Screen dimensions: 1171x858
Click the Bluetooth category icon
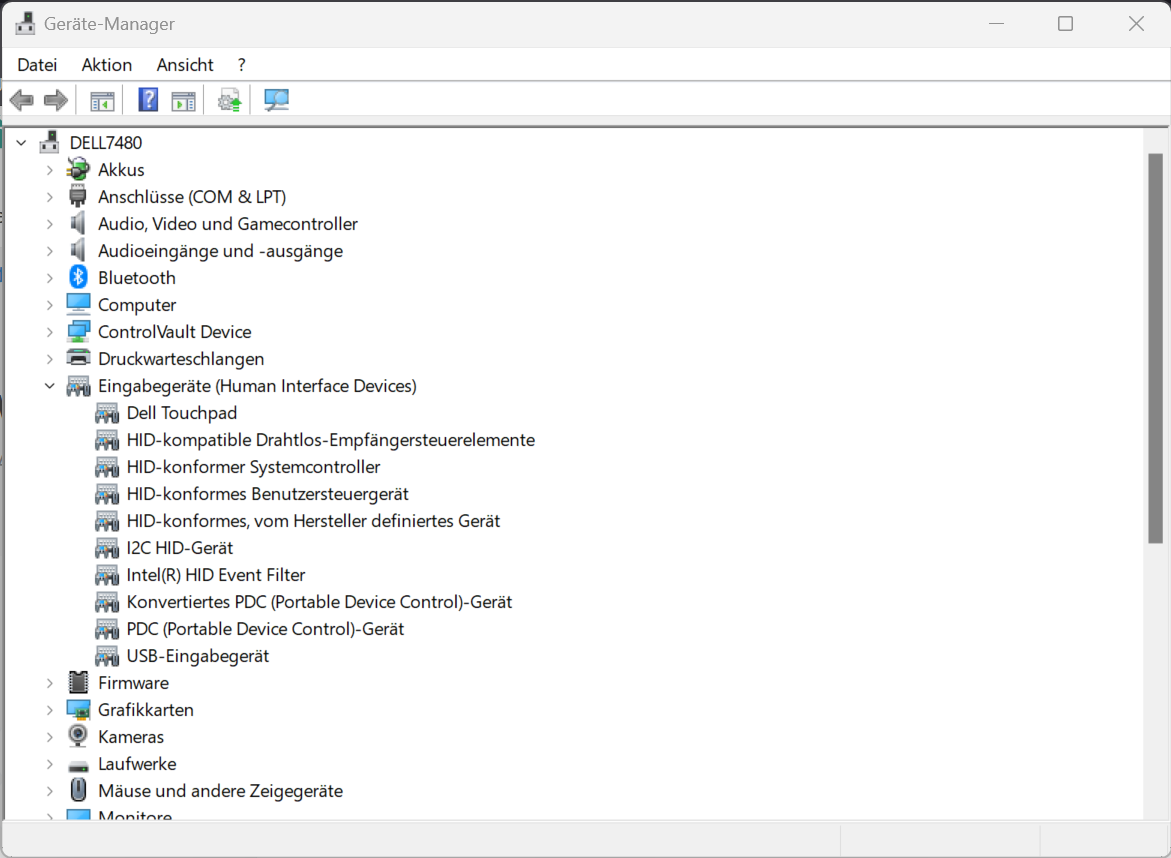78,278
